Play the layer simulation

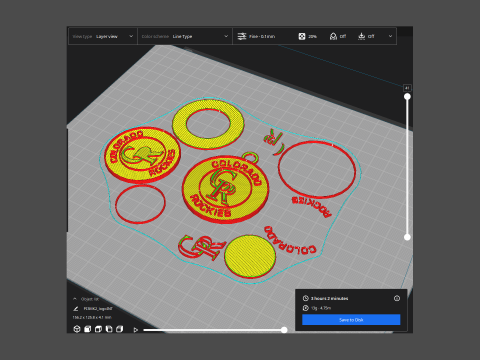coord(135,330)
